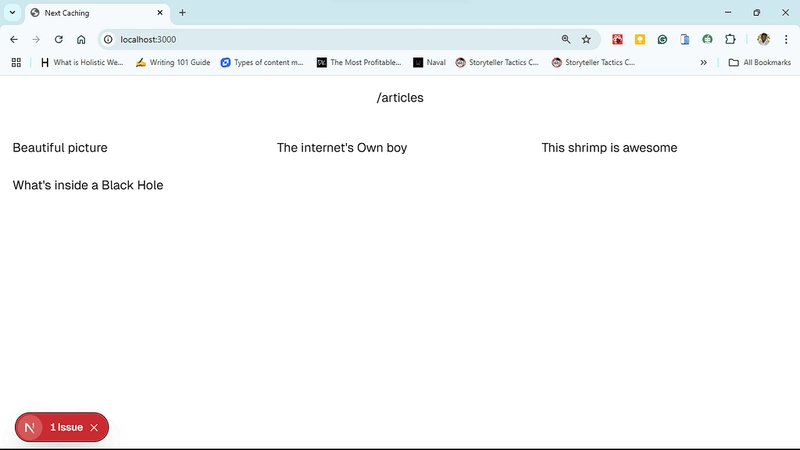The height and width of the screenshot is (450, 800).
Task: Open the tab search dropdown
Action: 12,13
